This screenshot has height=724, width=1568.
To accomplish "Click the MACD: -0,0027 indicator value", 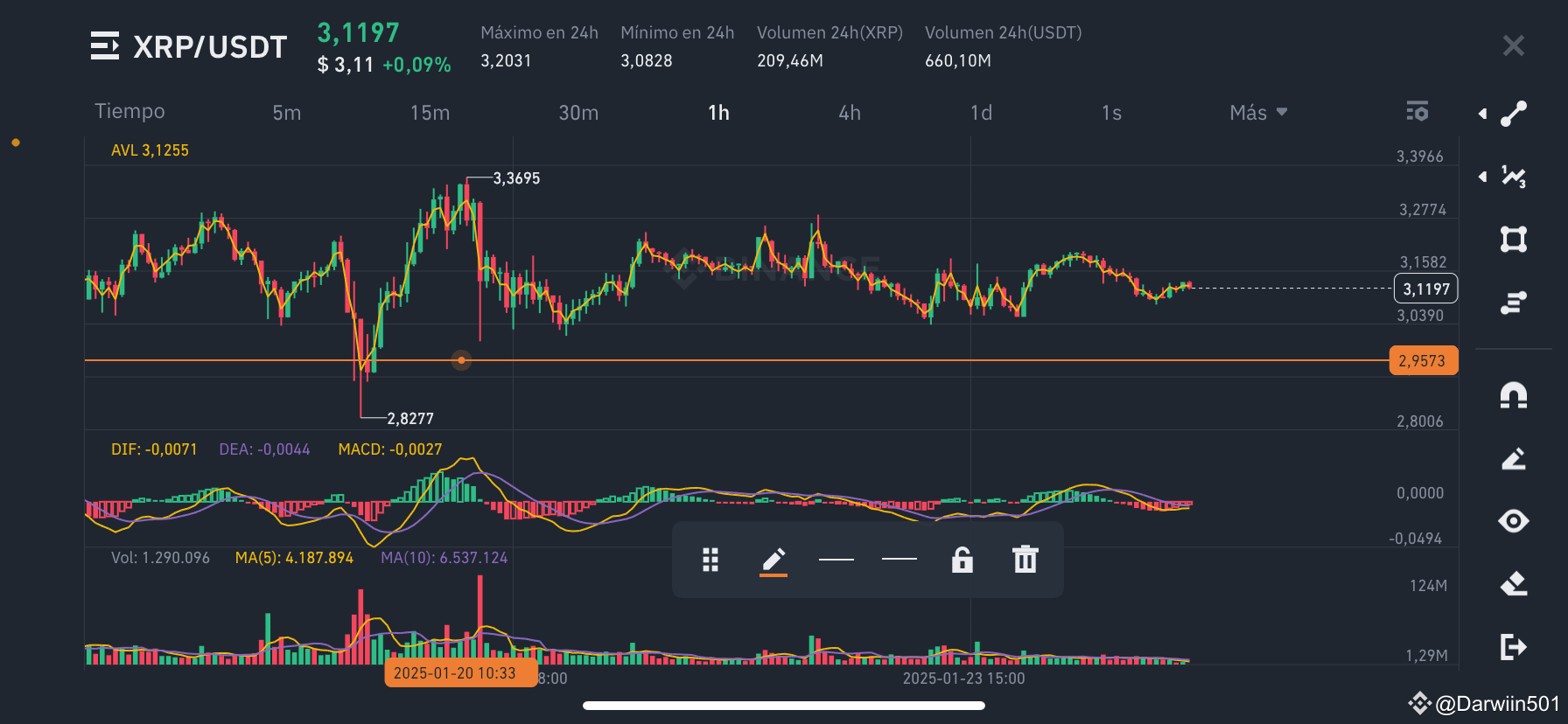I will pyautogui.click(x=390, y=449).
